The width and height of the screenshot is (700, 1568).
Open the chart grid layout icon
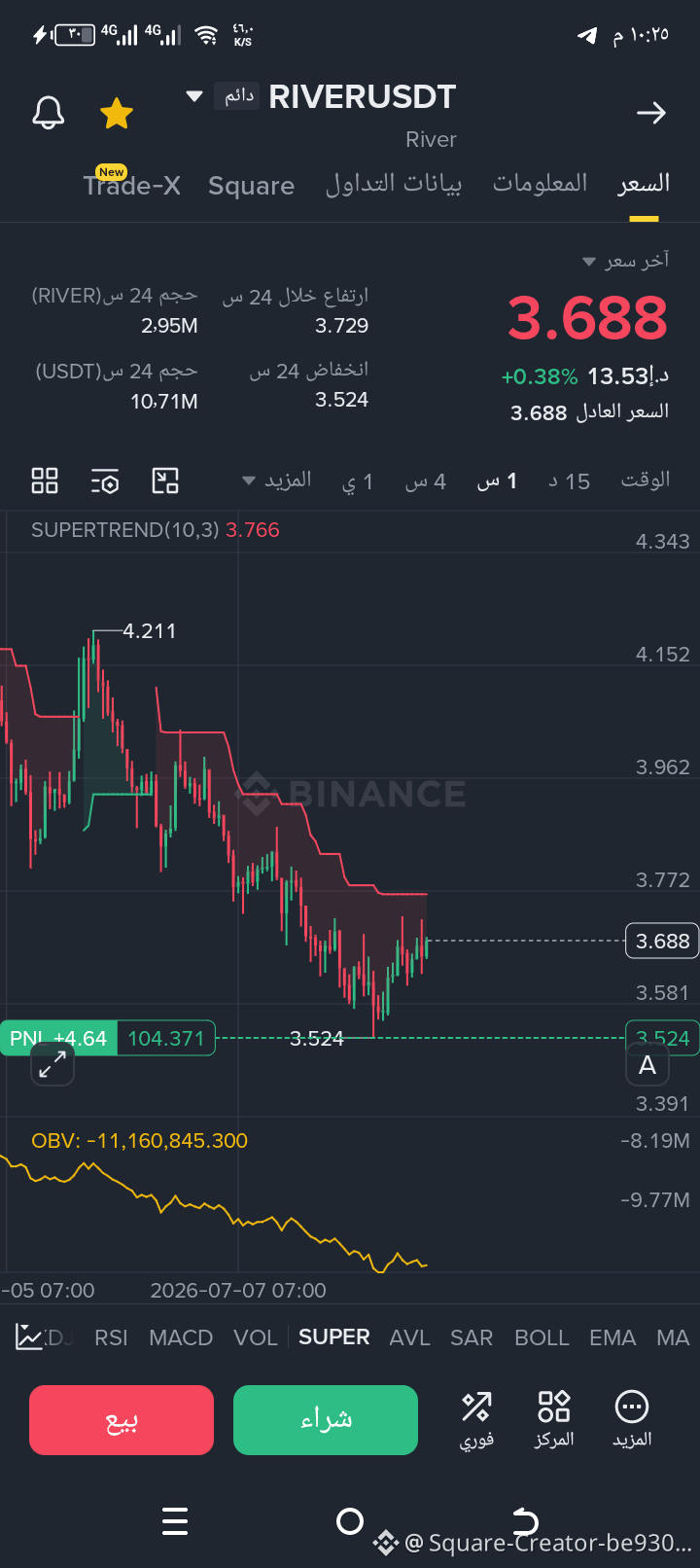(45, 481)
